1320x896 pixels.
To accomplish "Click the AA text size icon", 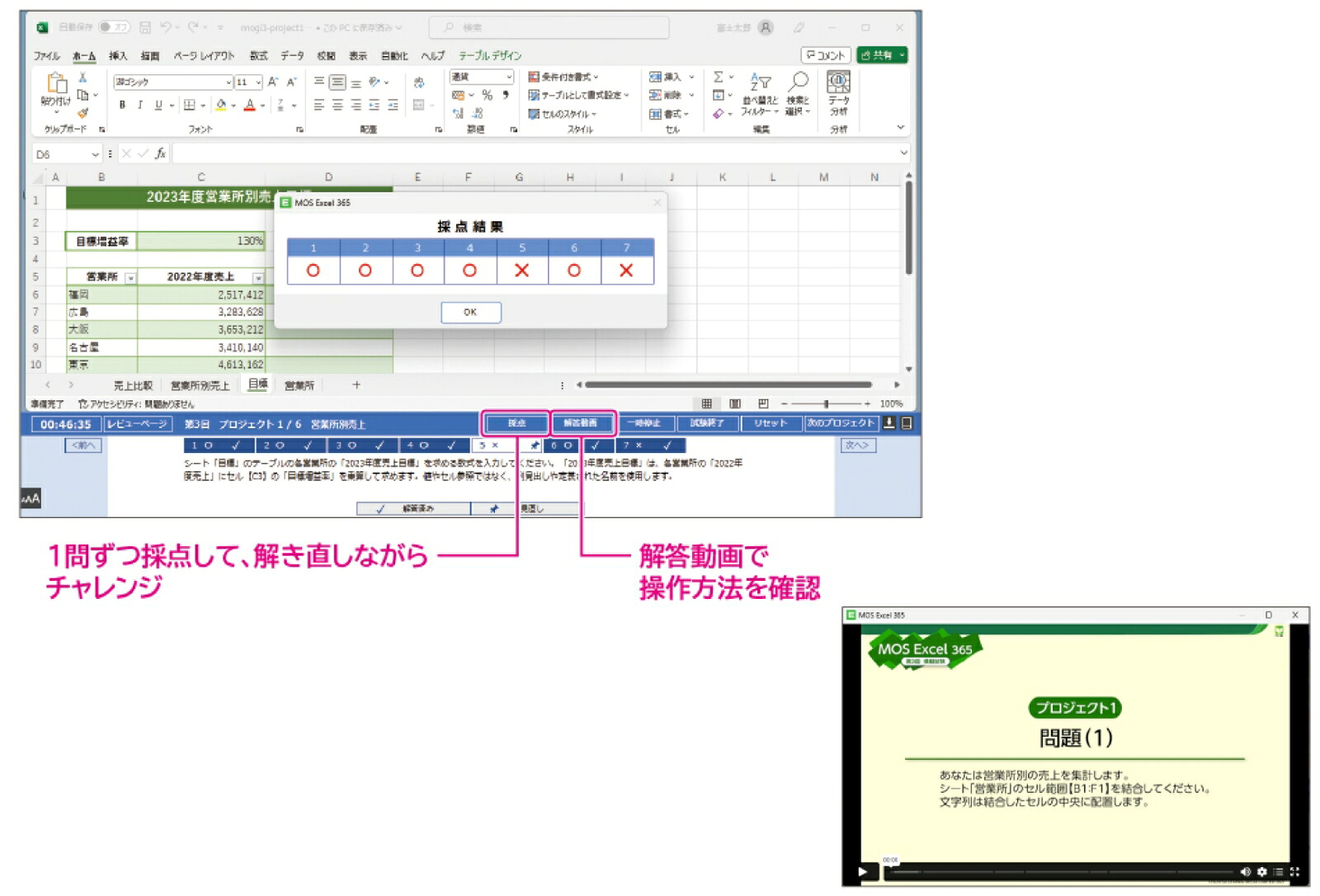I will tap(30, 498).
